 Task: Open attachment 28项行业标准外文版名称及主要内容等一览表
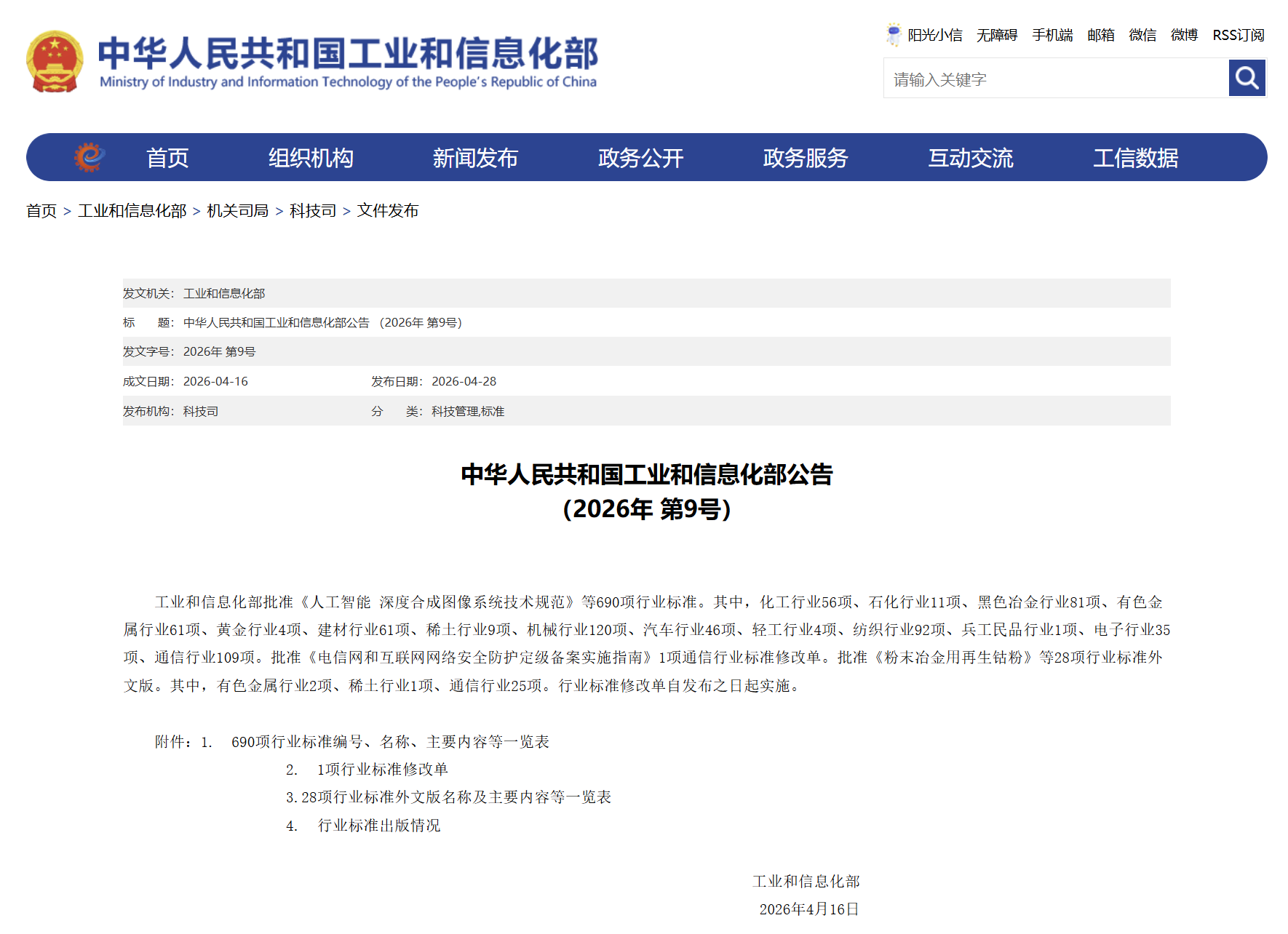pos(456,797)
